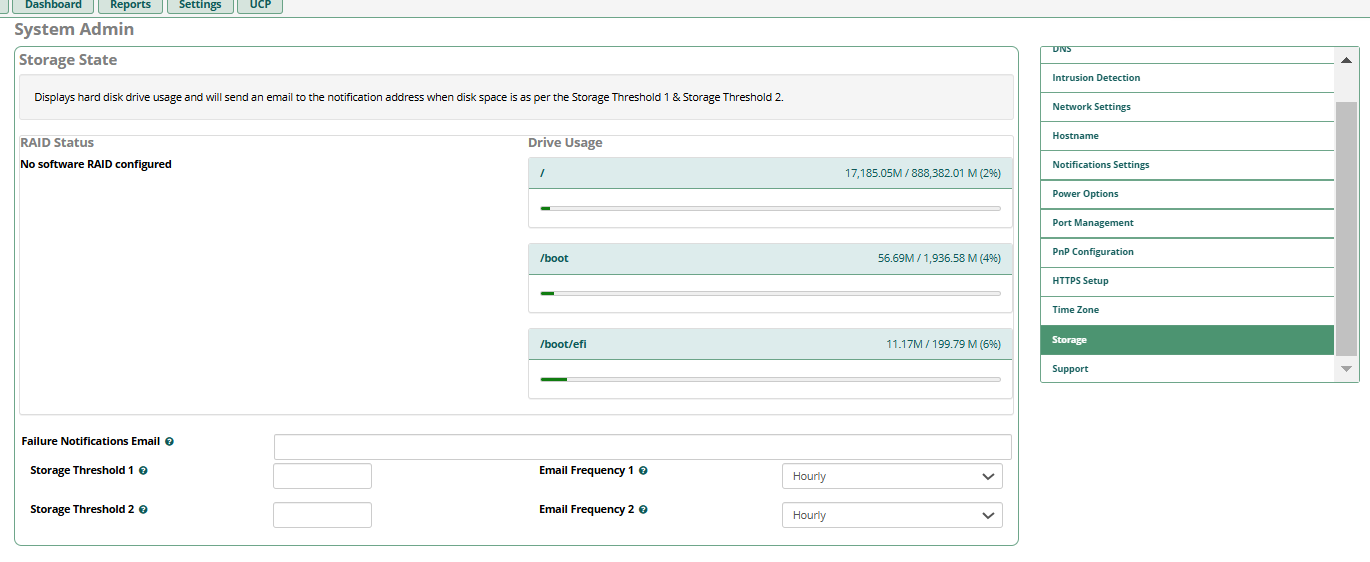This screenshot has height=562, width=1370.
Task: Select Hostname in the sidebar menu
Action: coord(1187,136)
